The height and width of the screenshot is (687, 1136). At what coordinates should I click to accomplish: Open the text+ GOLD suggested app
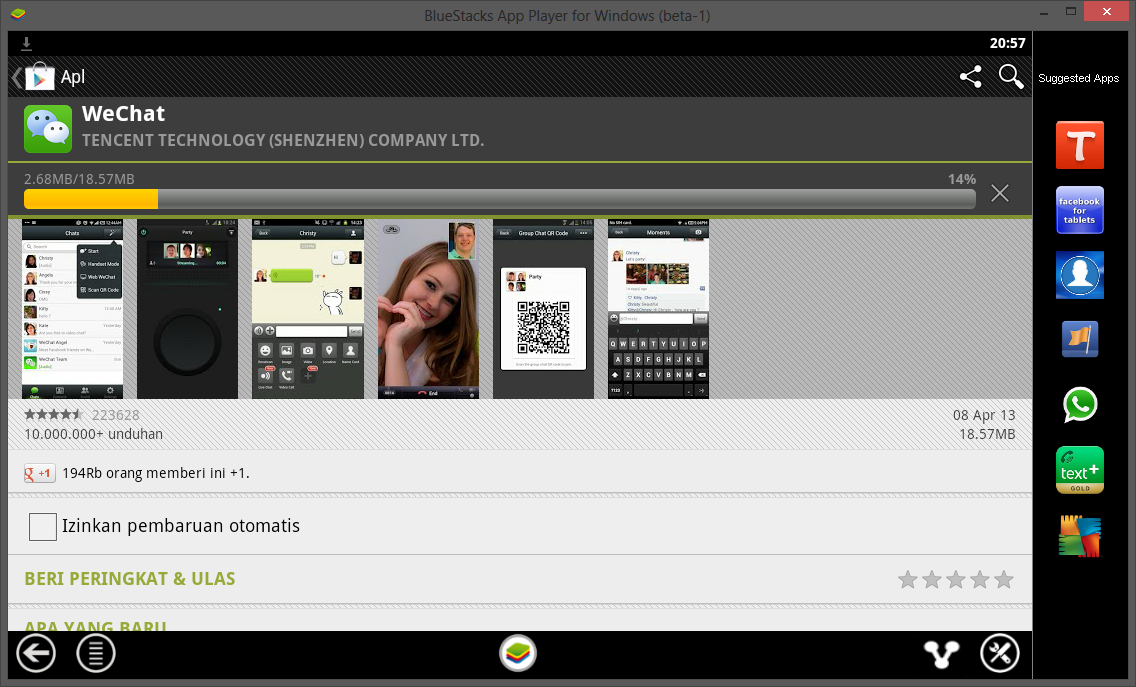[x=1079, y=470]
